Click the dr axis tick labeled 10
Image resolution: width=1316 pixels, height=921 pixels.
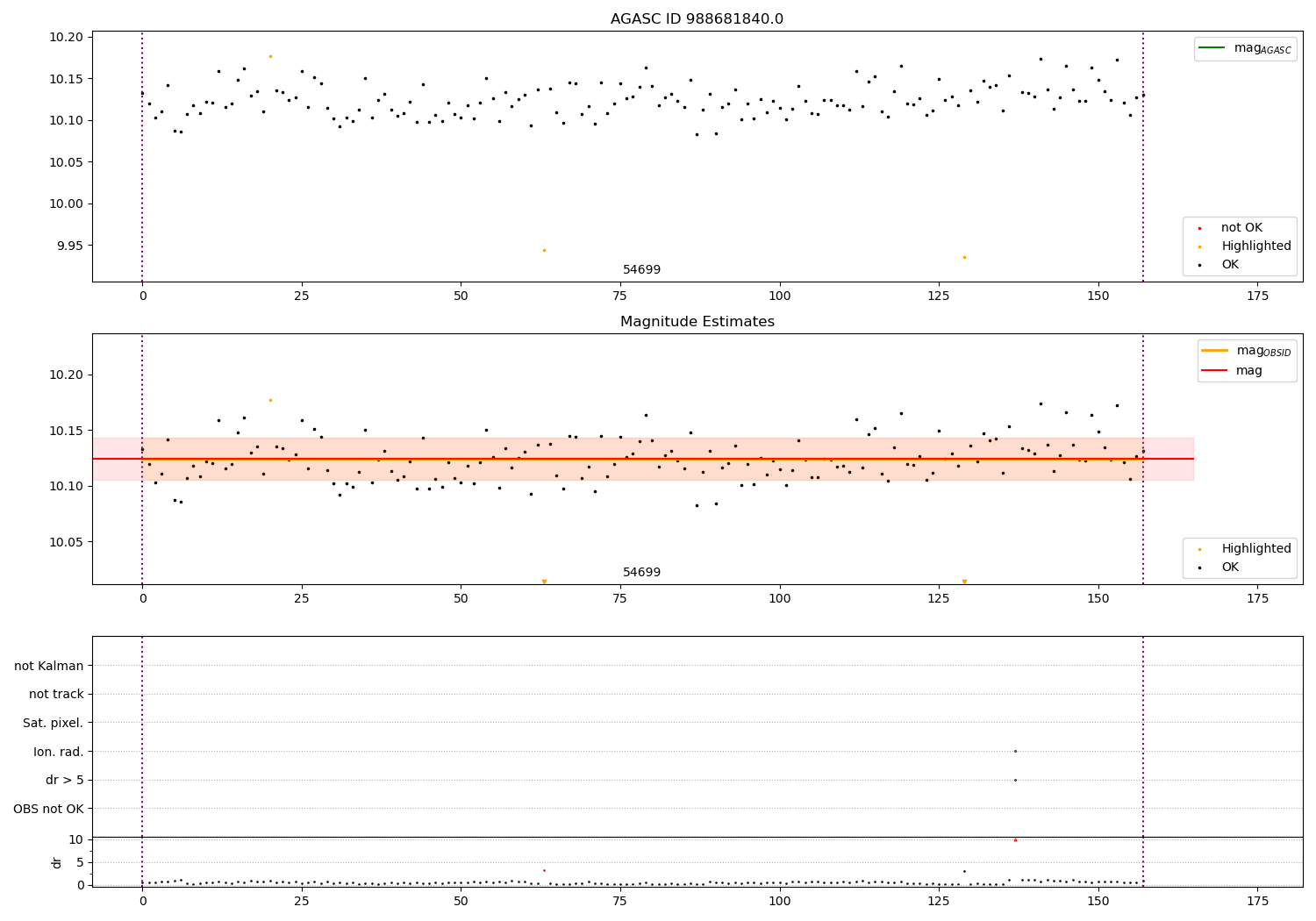(76, 839)
